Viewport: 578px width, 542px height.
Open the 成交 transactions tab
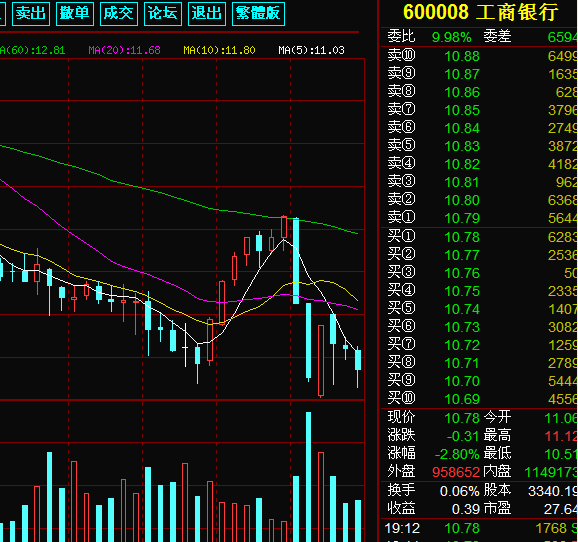(x=119, y=14)
